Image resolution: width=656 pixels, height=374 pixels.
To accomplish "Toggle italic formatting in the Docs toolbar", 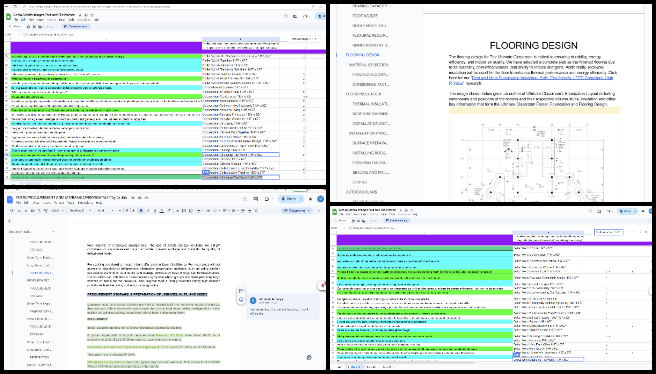I will (x=148, y=210).
